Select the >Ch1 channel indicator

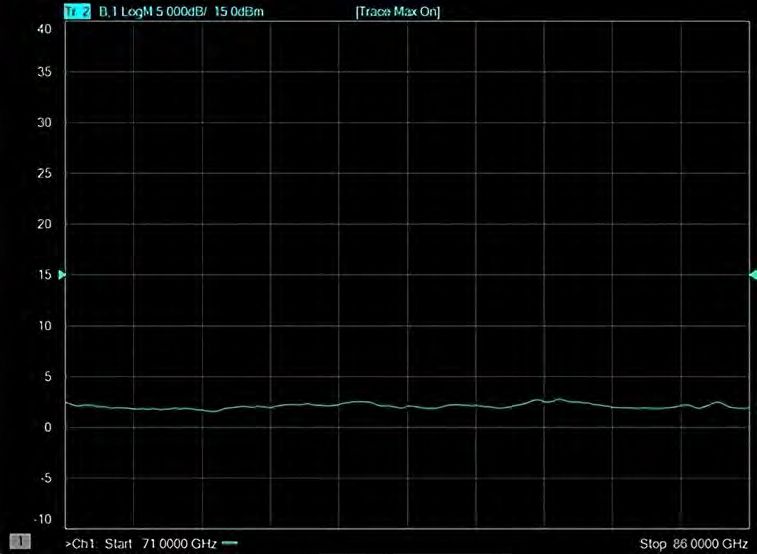point(80,543)
